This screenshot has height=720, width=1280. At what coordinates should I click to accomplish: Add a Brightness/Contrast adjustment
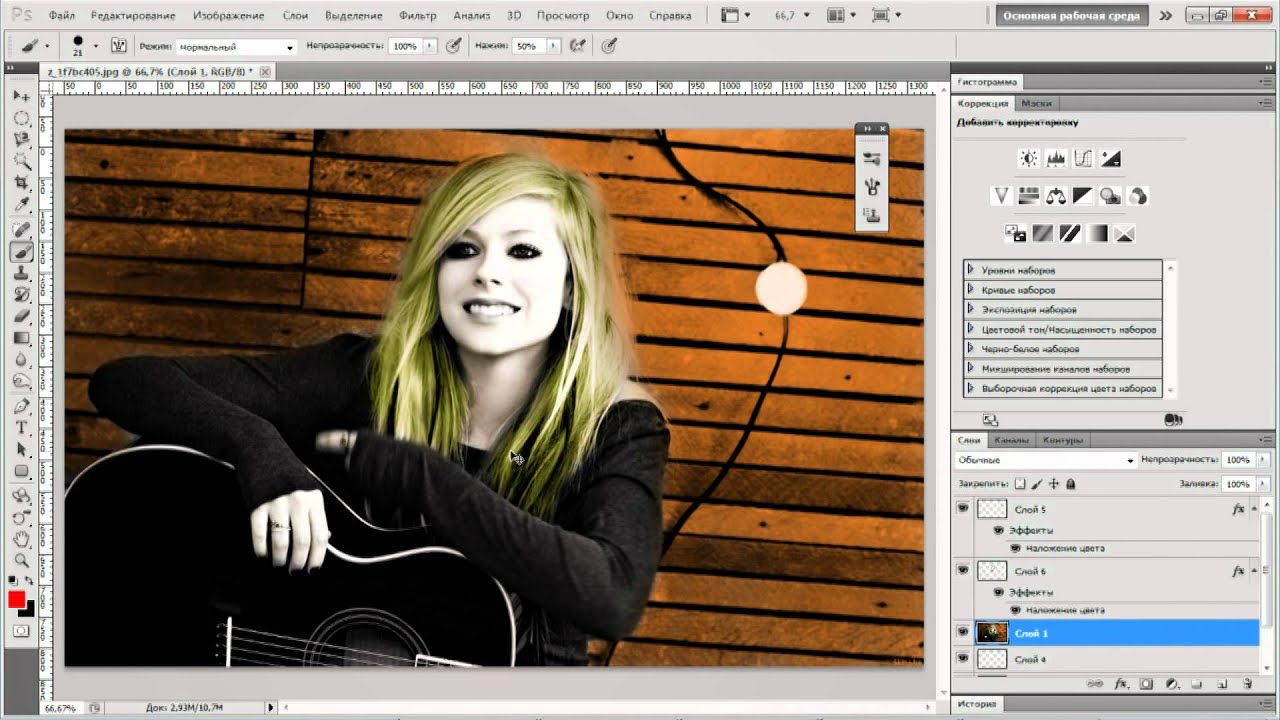coord(1028,158)
